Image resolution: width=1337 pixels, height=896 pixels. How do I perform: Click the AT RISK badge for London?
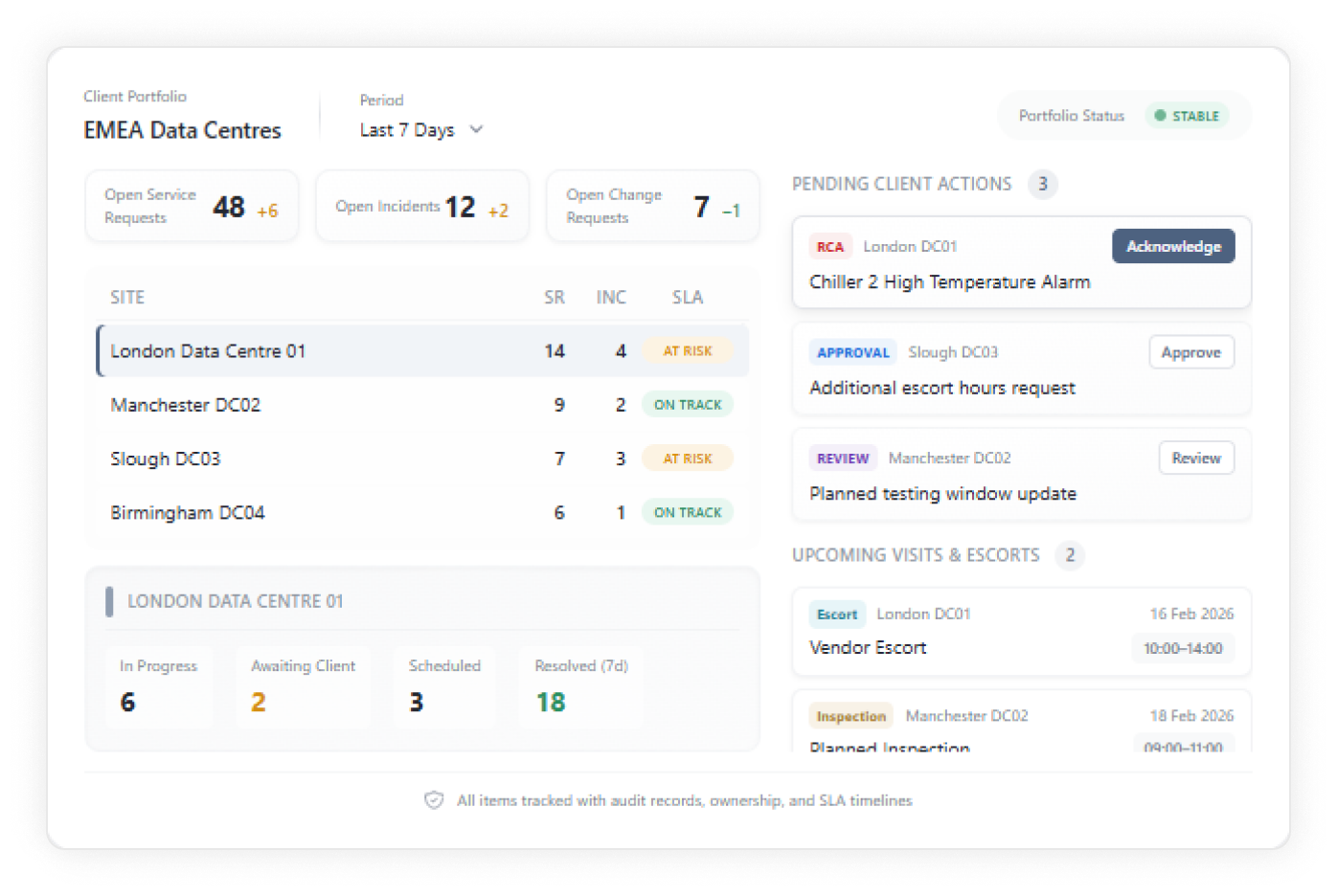(x=687, y=351)
